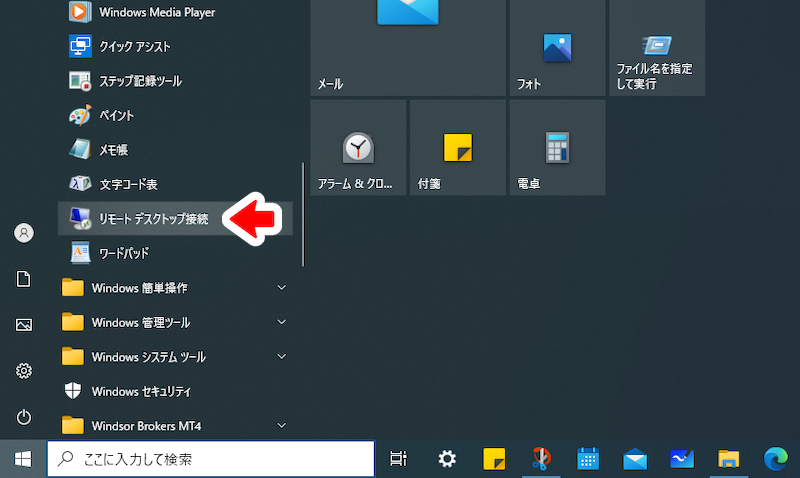The image size is (800, 478).
Task: Launch クイック アシスト app
Action: tap(175, 46)
